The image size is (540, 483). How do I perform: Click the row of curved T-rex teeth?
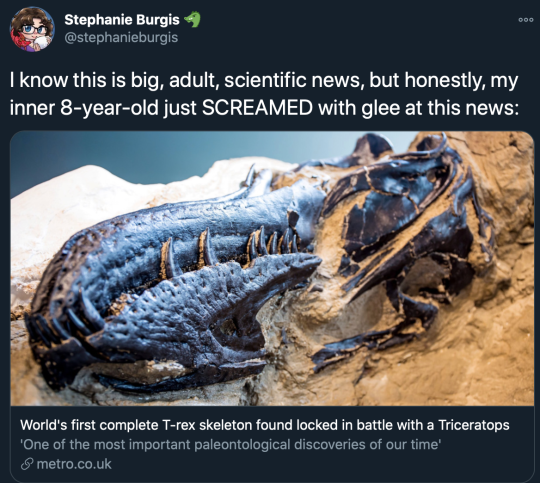point(232,251)
